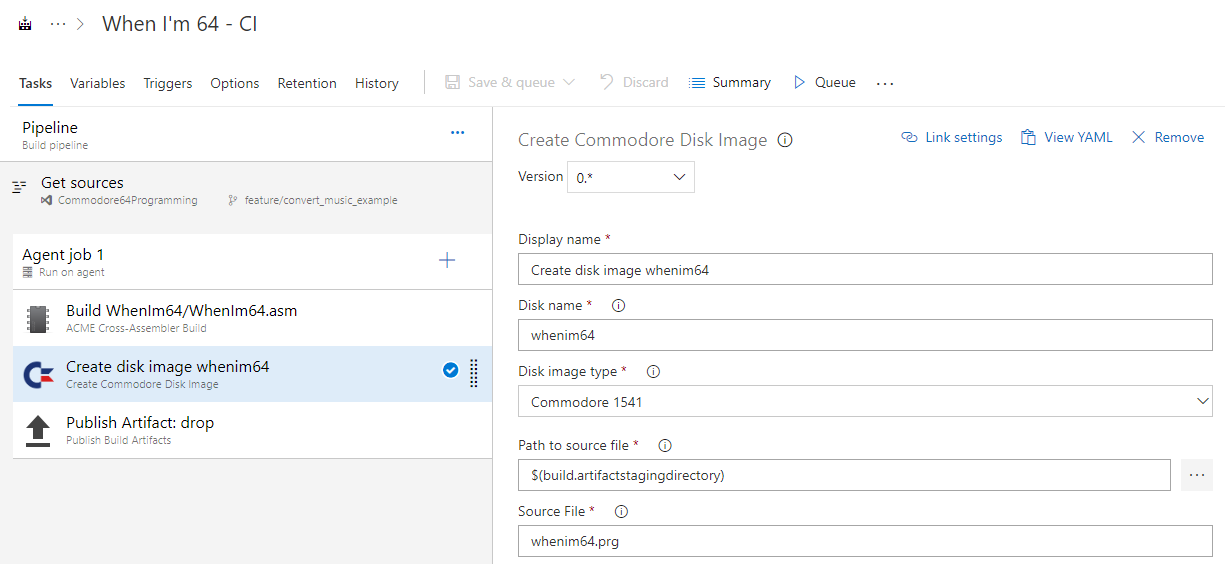The image size is (1225, 564).
Task: Click the info icon next to Disk image type
Action: (x=654, y=372)
